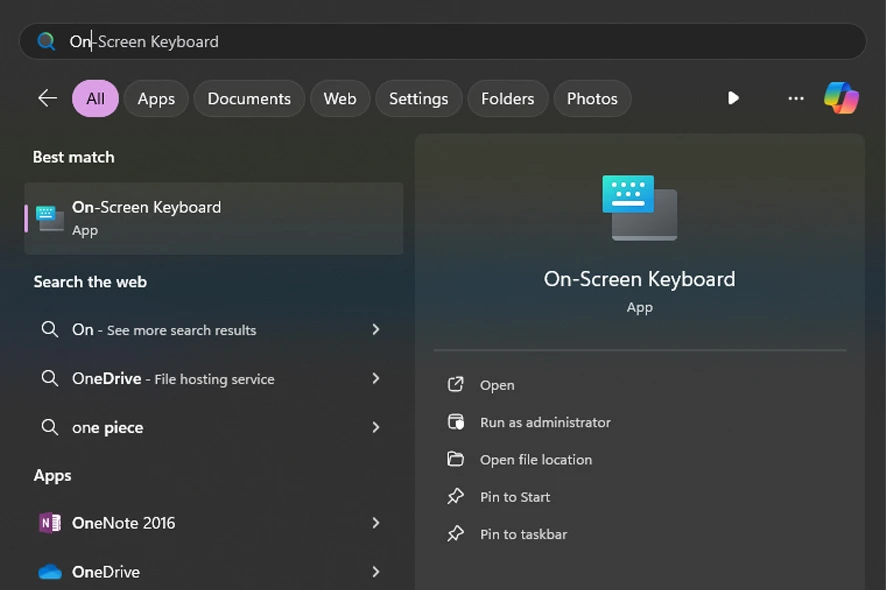Viewport: 886px width, 590px height.
Task: Expand the 'On - See more search results' chevron
Action: click(x=376, y=329)
